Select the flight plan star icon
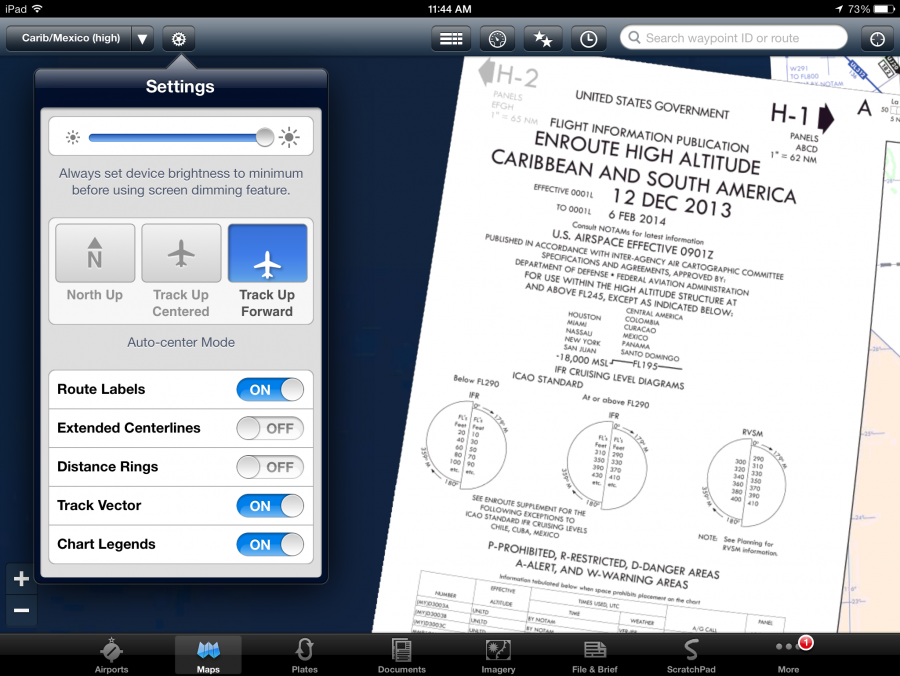Screen dimensions: 900x676 542,38
